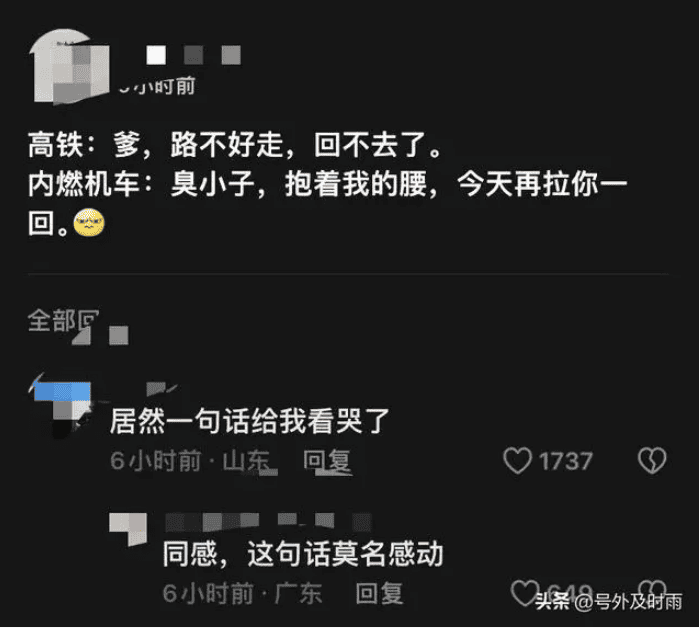699x628 pixels.
Task: Tap the yellow emoji in main comment
Action: (89, 222)
